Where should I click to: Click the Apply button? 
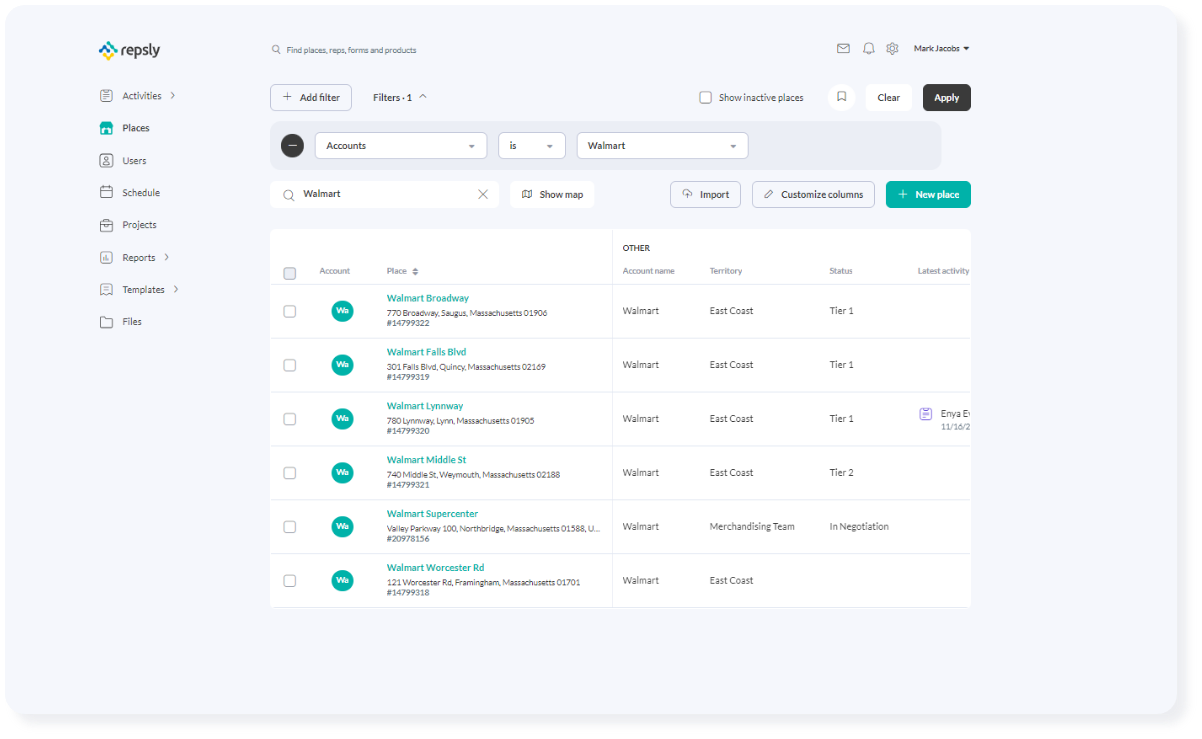pos(947,97)
